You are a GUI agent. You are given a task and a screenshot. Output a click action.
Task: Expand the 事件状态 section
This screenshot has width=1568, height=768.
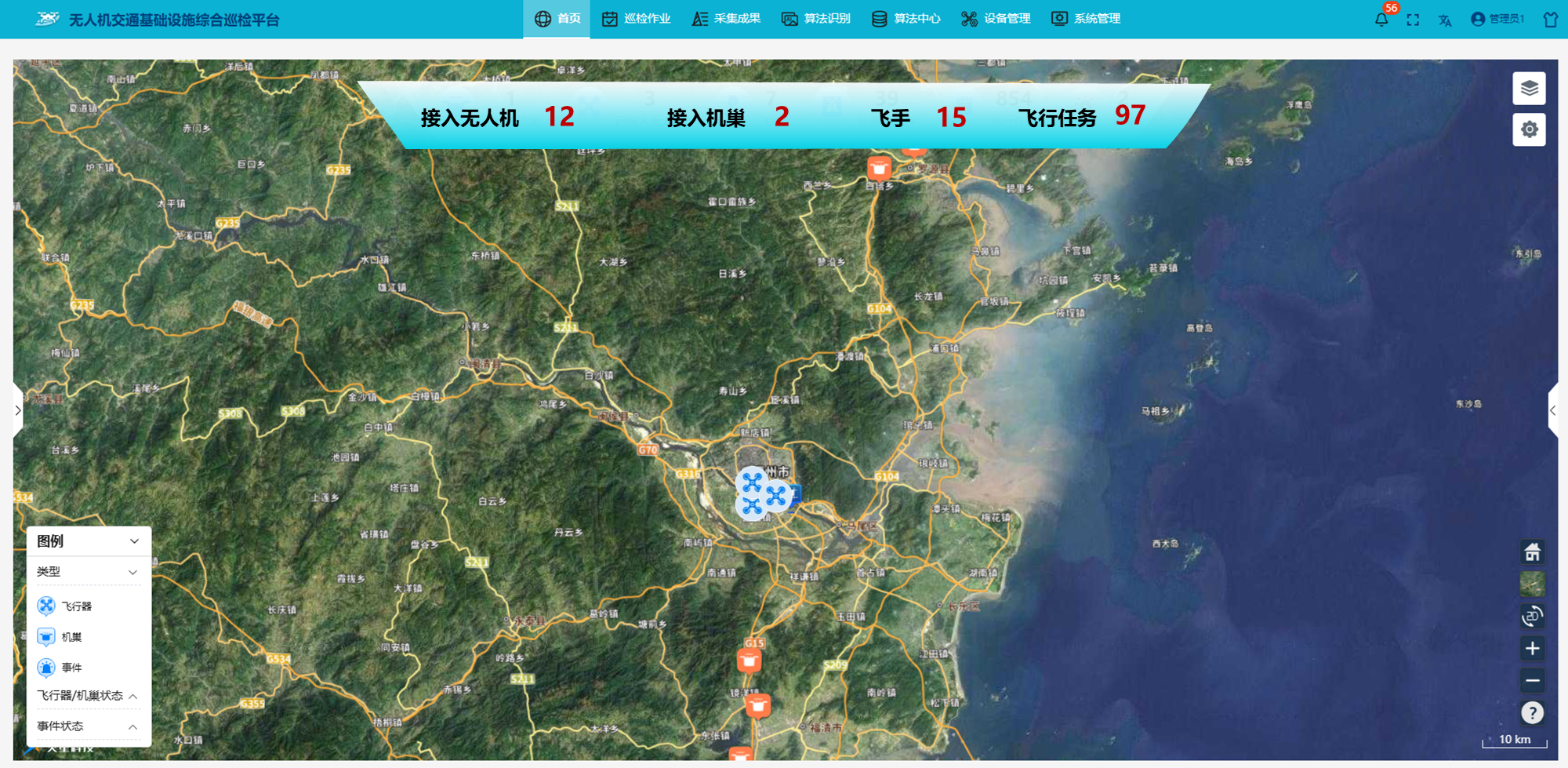[132, 726]
